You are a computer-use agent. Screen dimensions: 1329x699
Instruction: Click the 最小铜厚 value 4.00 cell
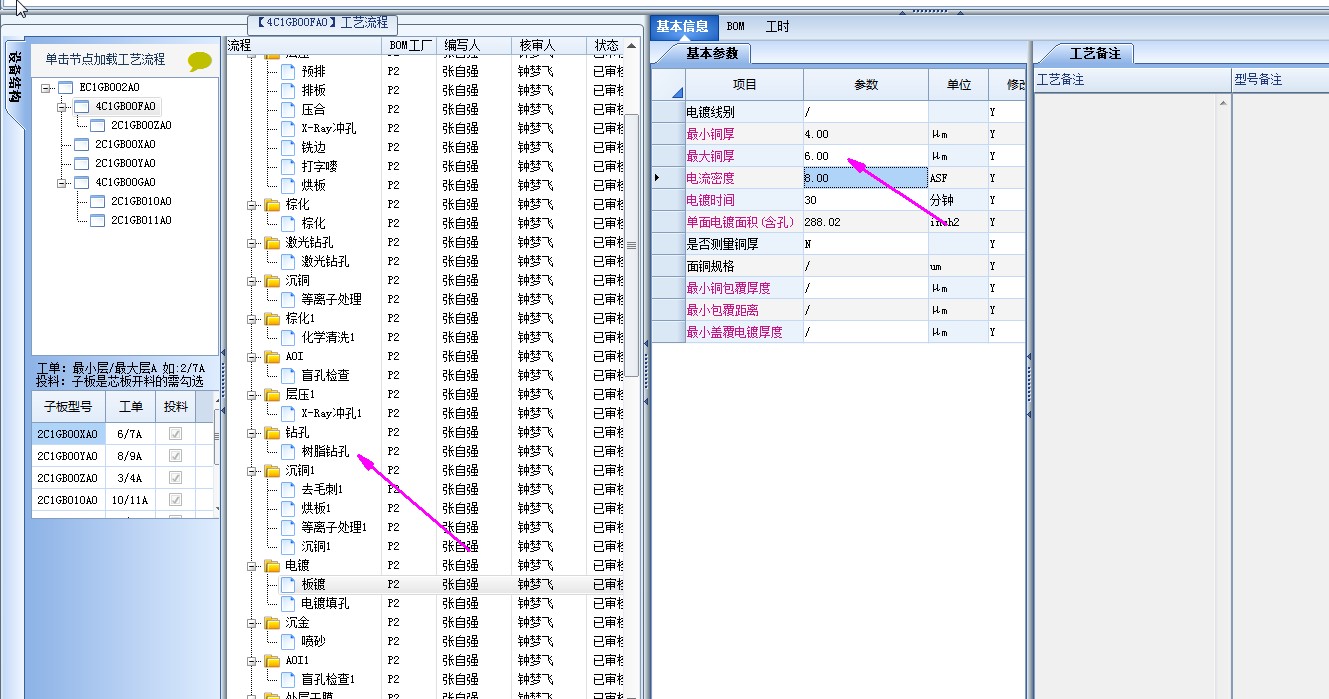(x=865, y=134)
